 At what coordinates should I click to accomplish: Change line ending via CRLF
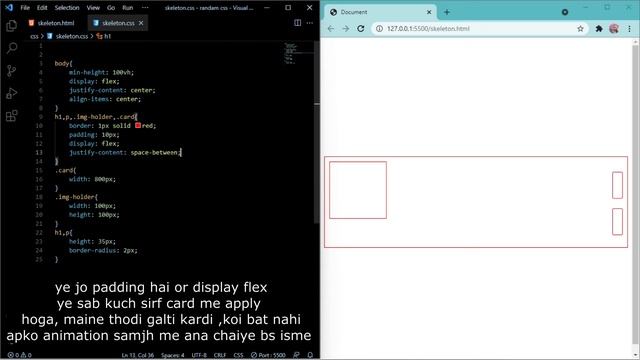(x=220, y=355)
